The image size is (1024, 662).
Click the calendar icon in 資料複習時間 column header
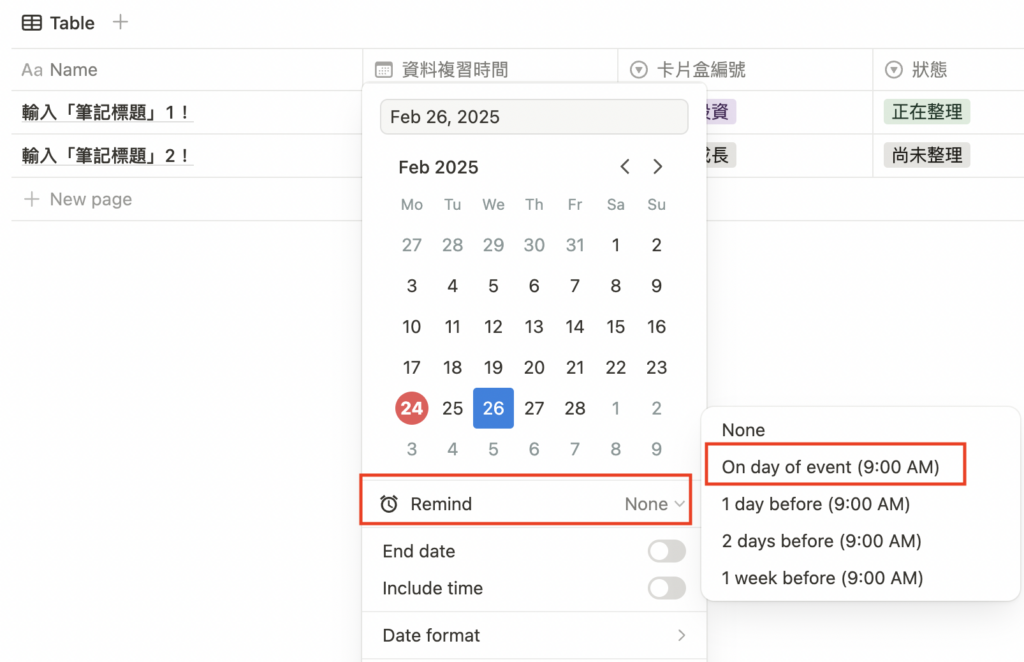[x=382, y=70]
